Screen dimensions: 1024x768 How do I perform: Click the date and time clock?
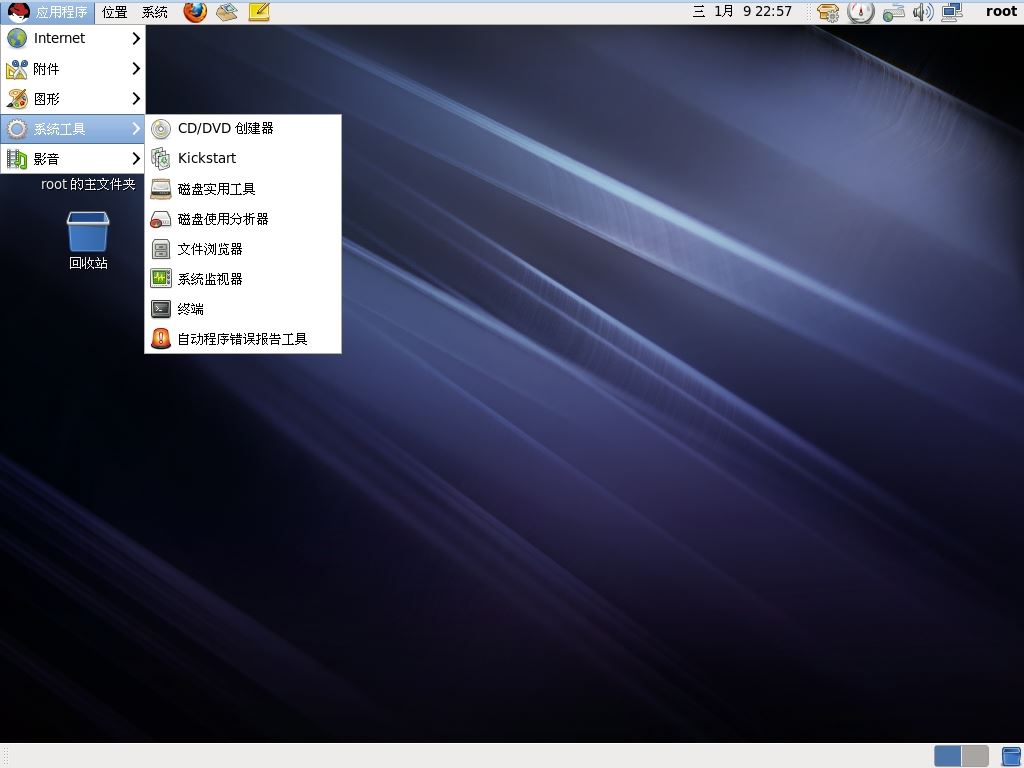coord(743,12)
